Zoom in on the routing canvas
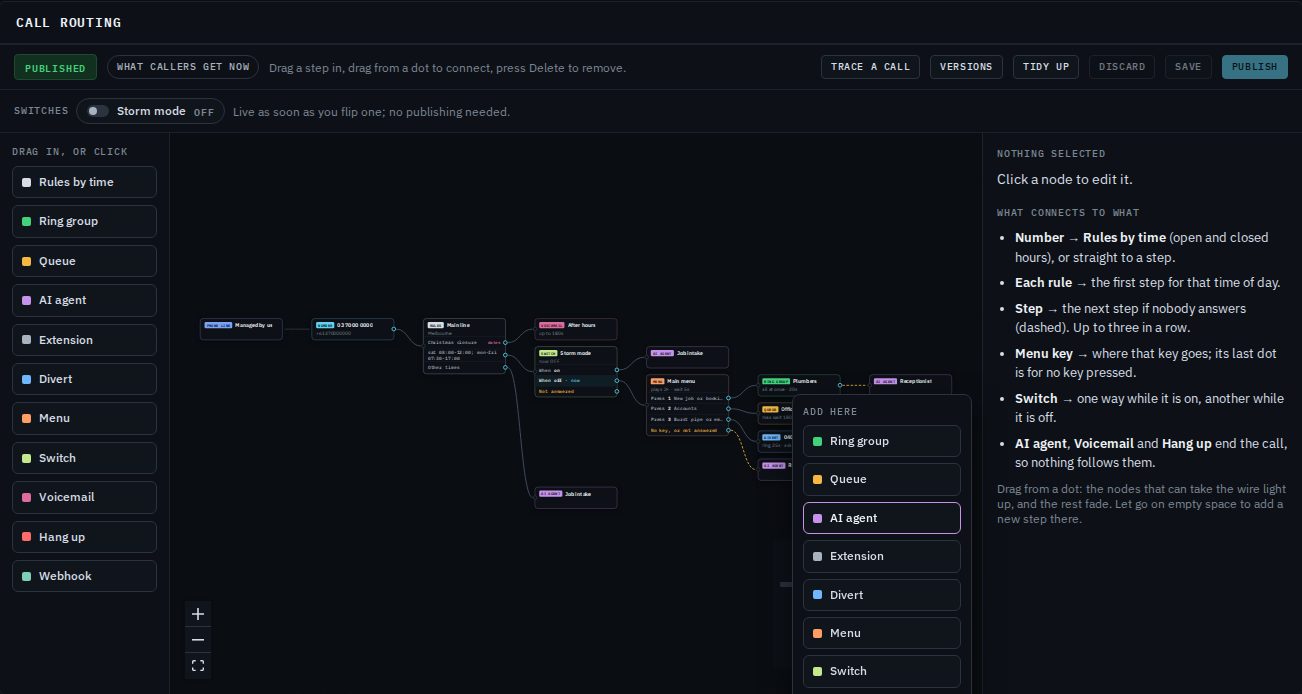Screen dimensions: 1302x694 198,614
